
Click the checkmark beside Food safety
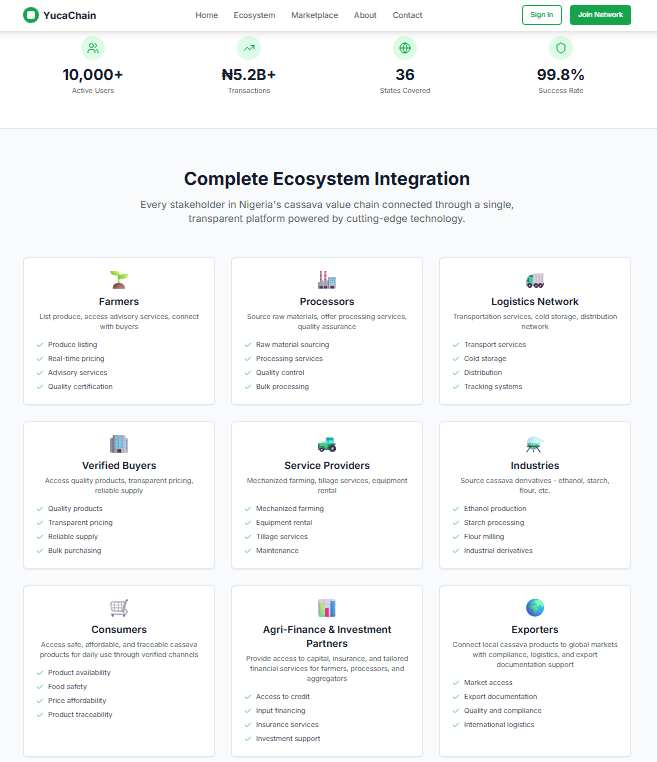pyautogui.click(x=40, y=687)
